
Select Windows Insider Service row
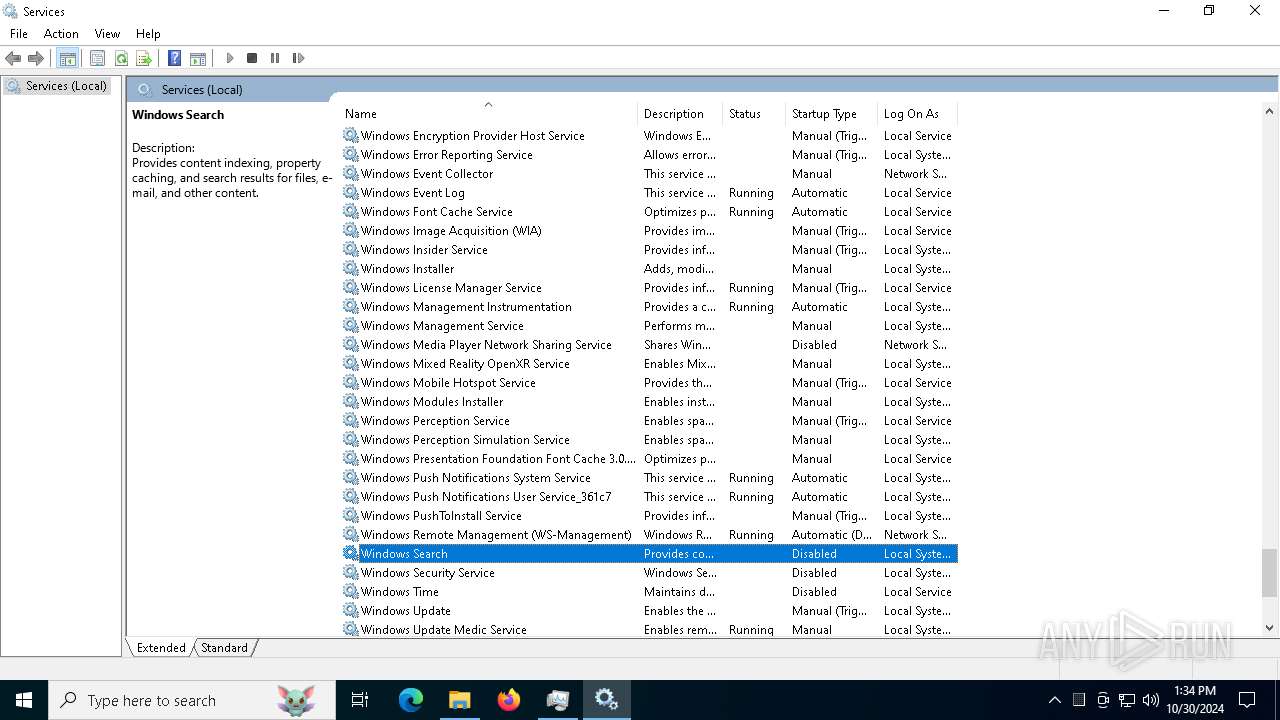point(649,250)
